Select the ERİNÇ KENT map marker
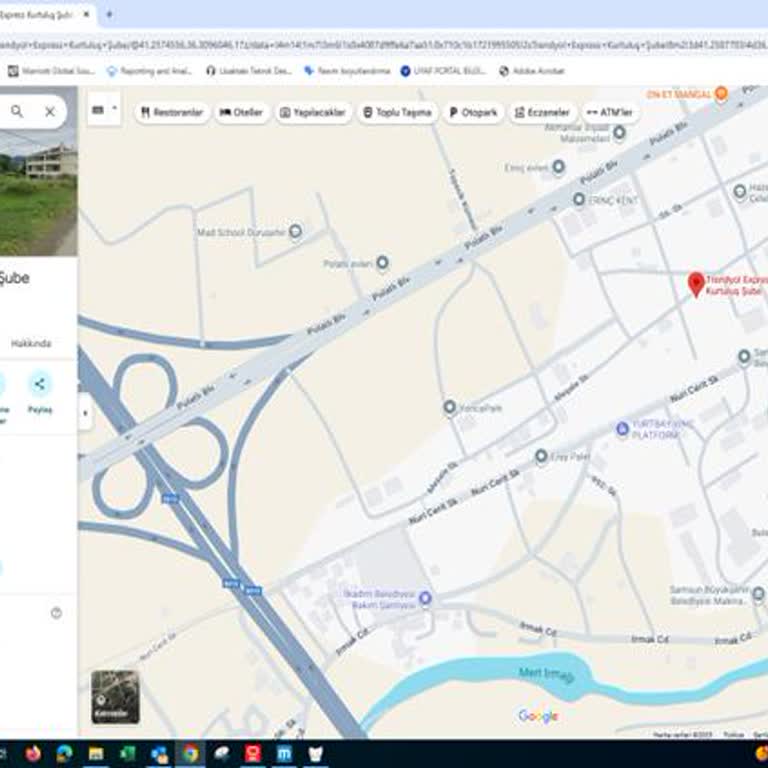Image resolution: width=768 pixels, height=768 pixels. pyautogui.click(x=579, y=199)
